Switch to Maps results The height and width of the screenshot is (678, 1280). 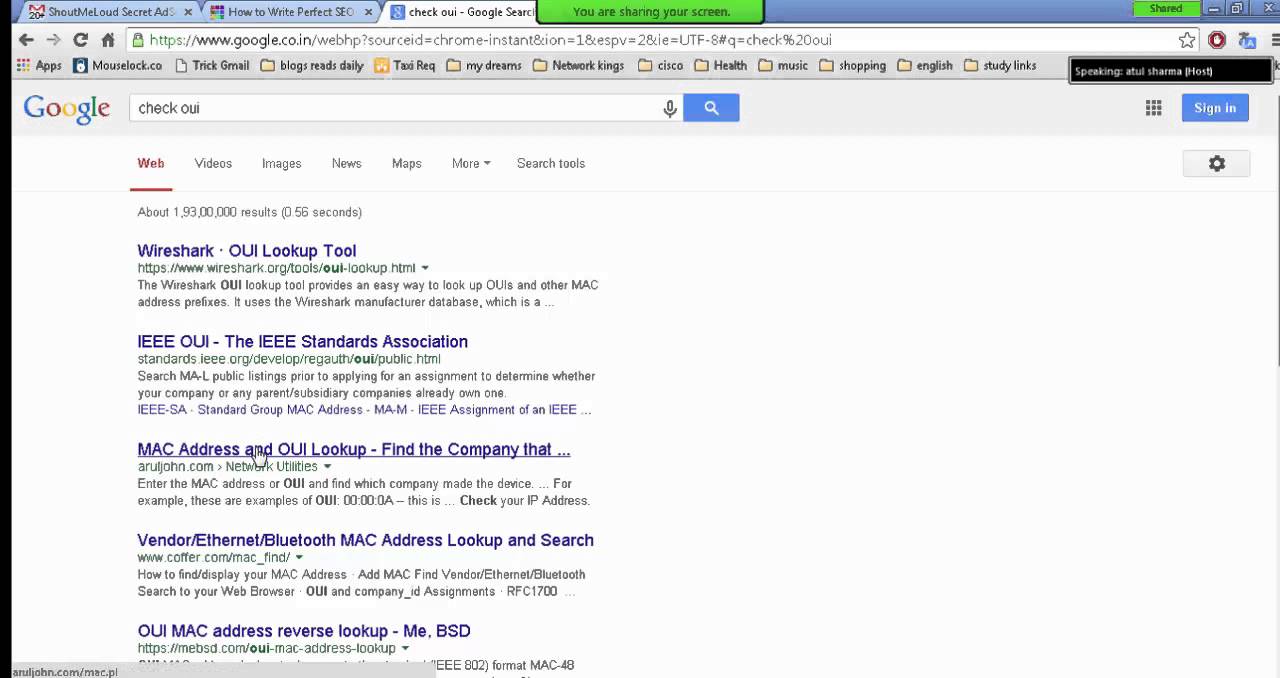[406, 163]
